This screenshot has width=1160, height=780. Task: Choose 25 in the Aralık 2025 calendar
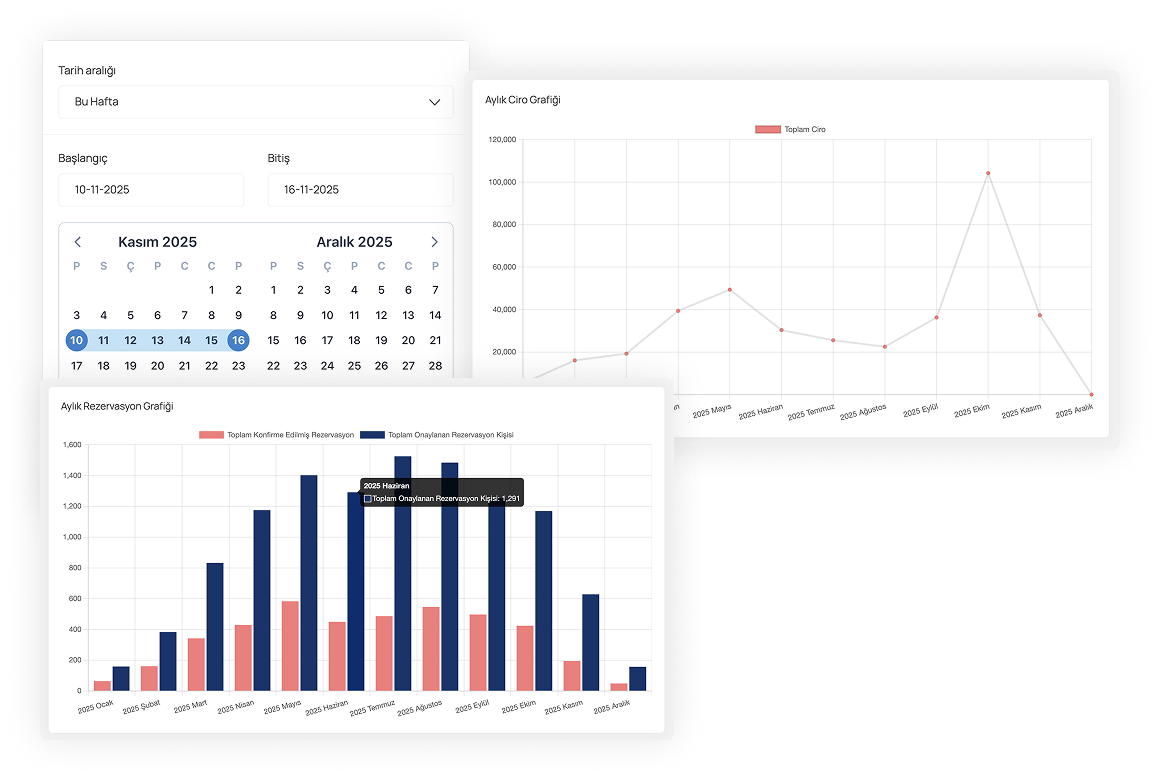coord(354,366)
